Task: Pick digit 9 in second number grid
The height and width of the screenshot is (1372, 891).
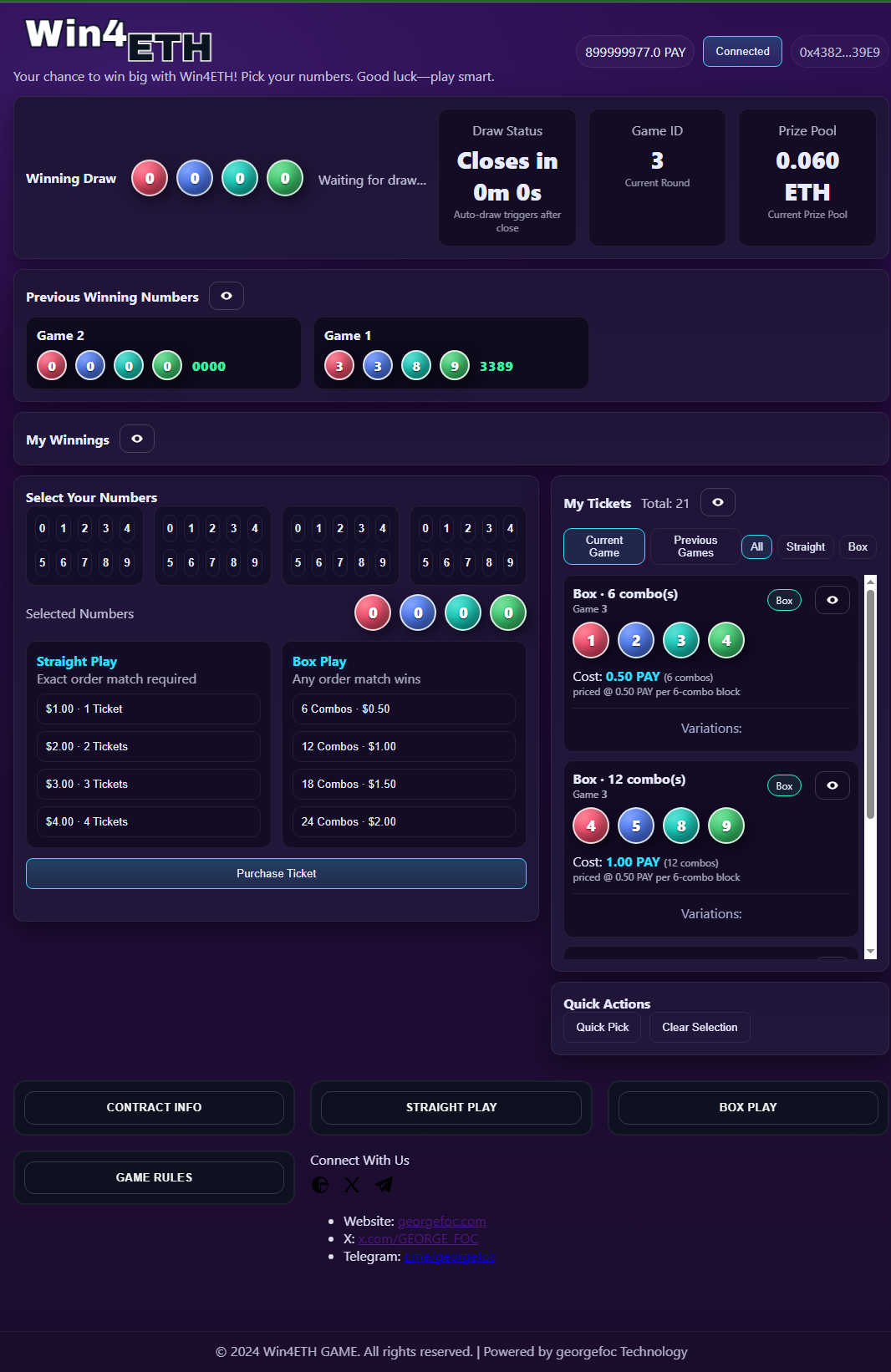Action: pyautogui.click(x=255, y=562)
